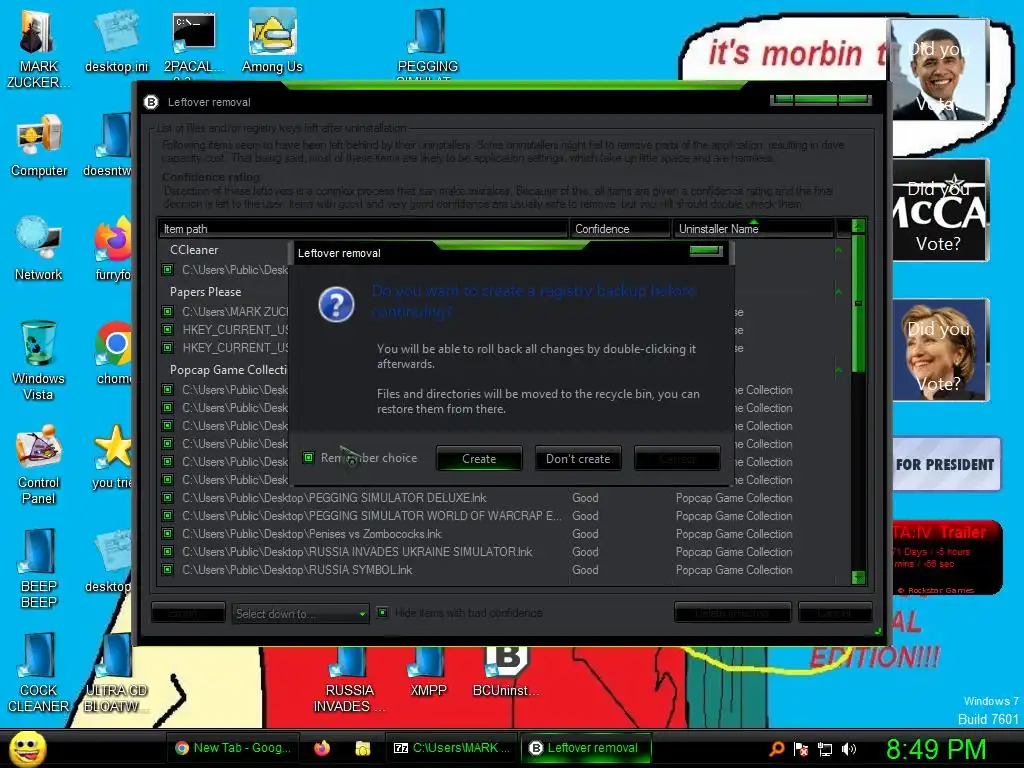Select the RUSSIA INVADES desktop shortcut
The image size is (1024, 768).
coord(349,679)
